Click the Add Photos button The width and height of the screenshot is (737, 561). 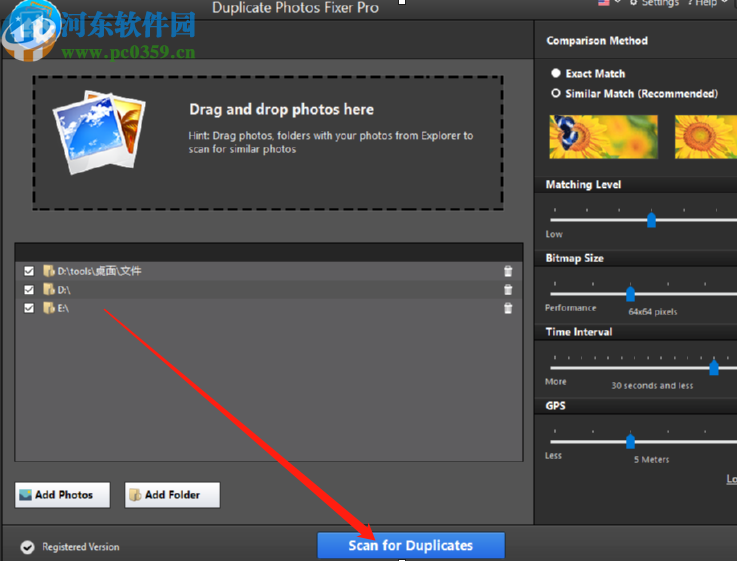63,495
